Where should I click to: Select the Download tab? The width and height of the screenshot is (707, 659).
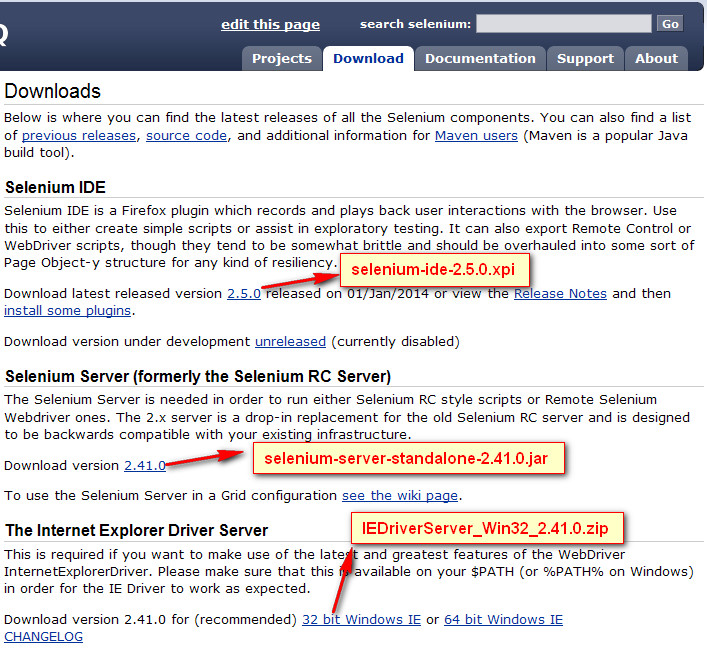pos(368,59)
